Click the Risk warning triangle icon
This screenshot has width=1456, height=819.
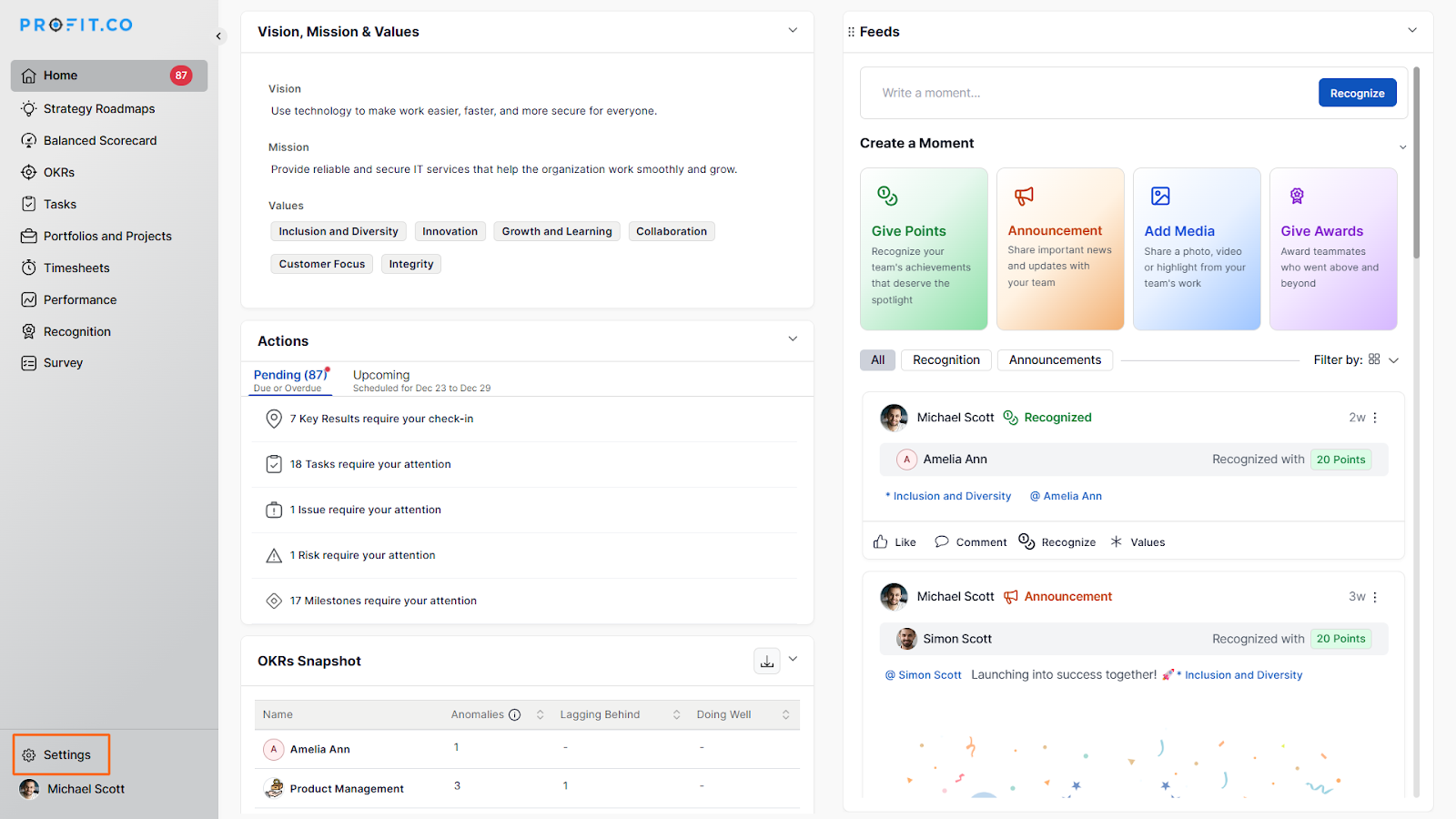tap(274, 555)
